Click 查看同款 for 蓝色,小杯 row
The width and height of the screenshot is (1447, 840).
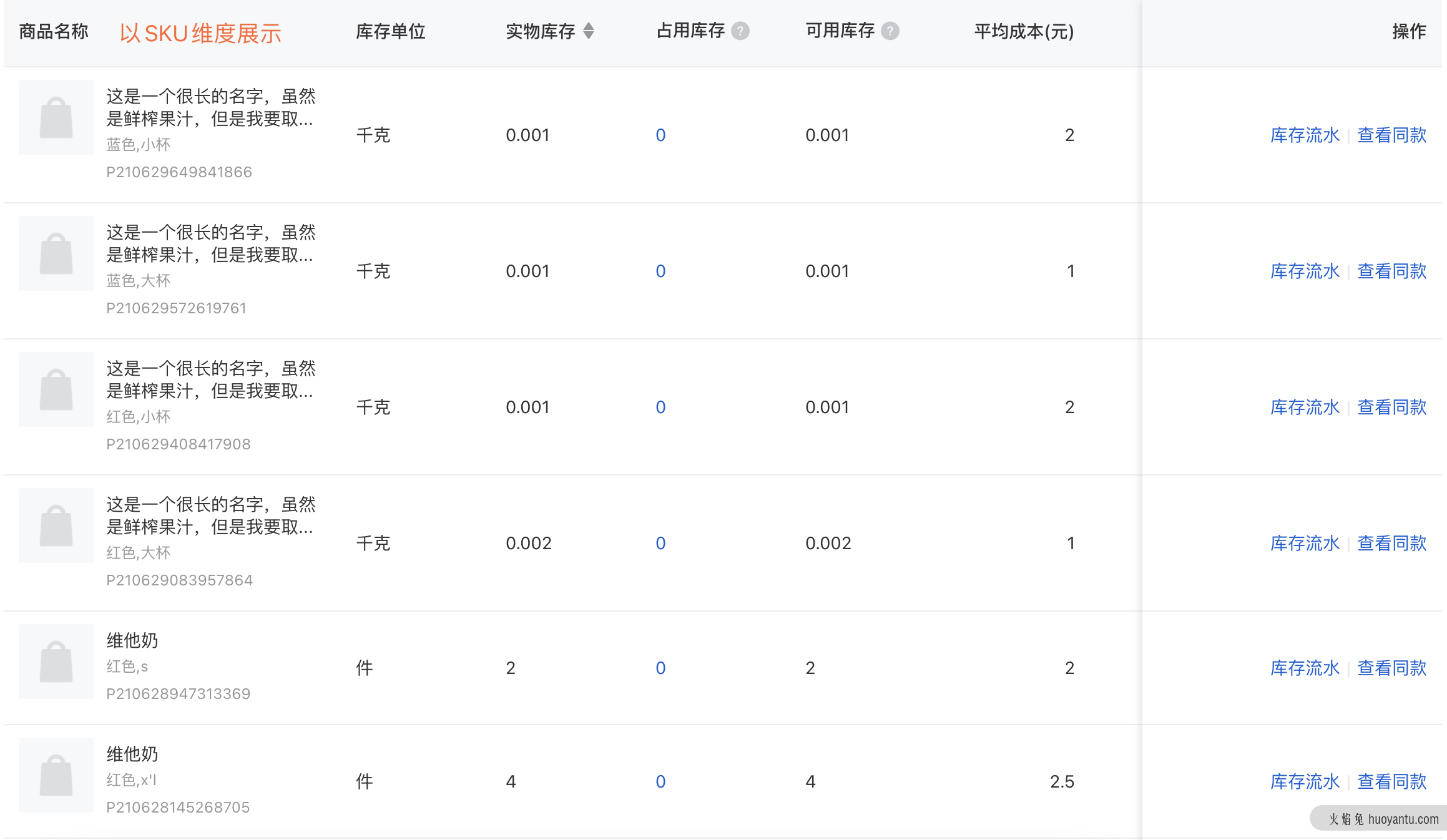click(1392, 135)
